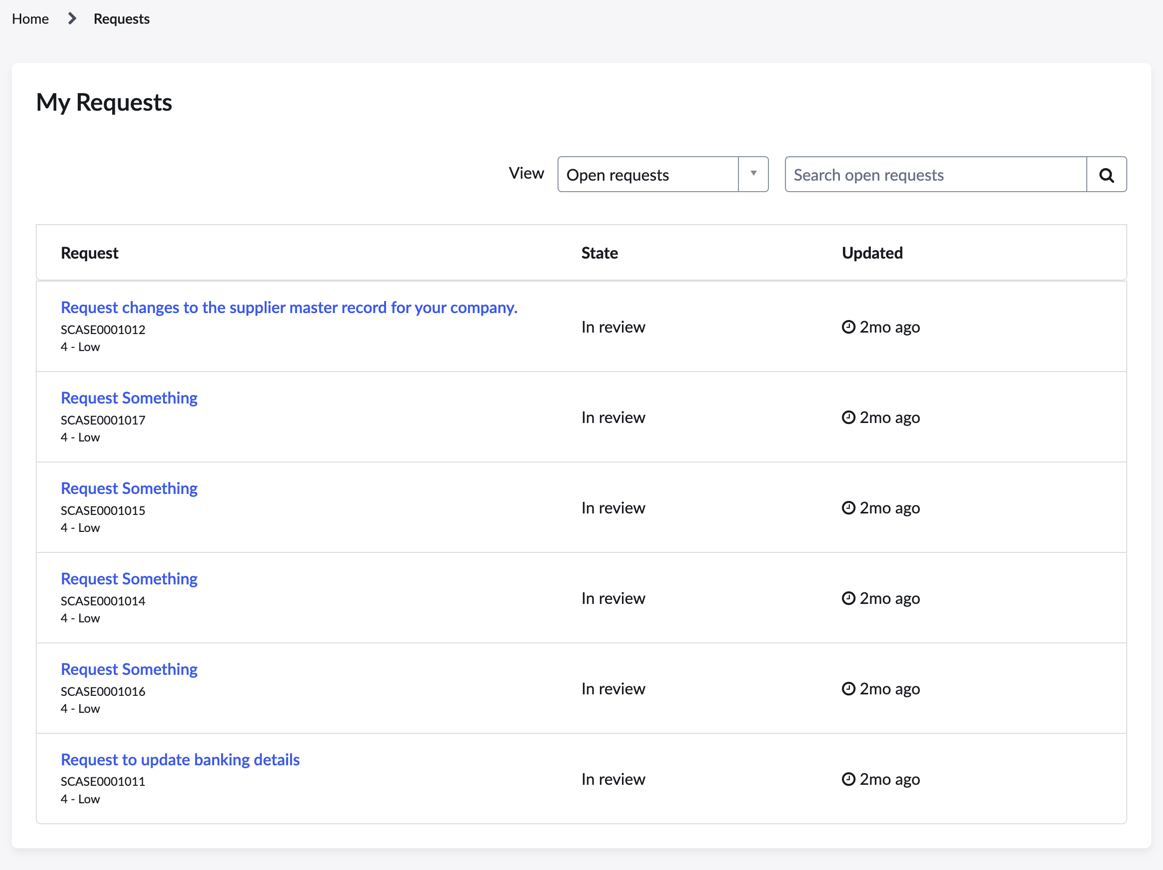1163x870 pixels.
Task: Click 2mo ago for SCASE0001016
Action: pos(889,689)
